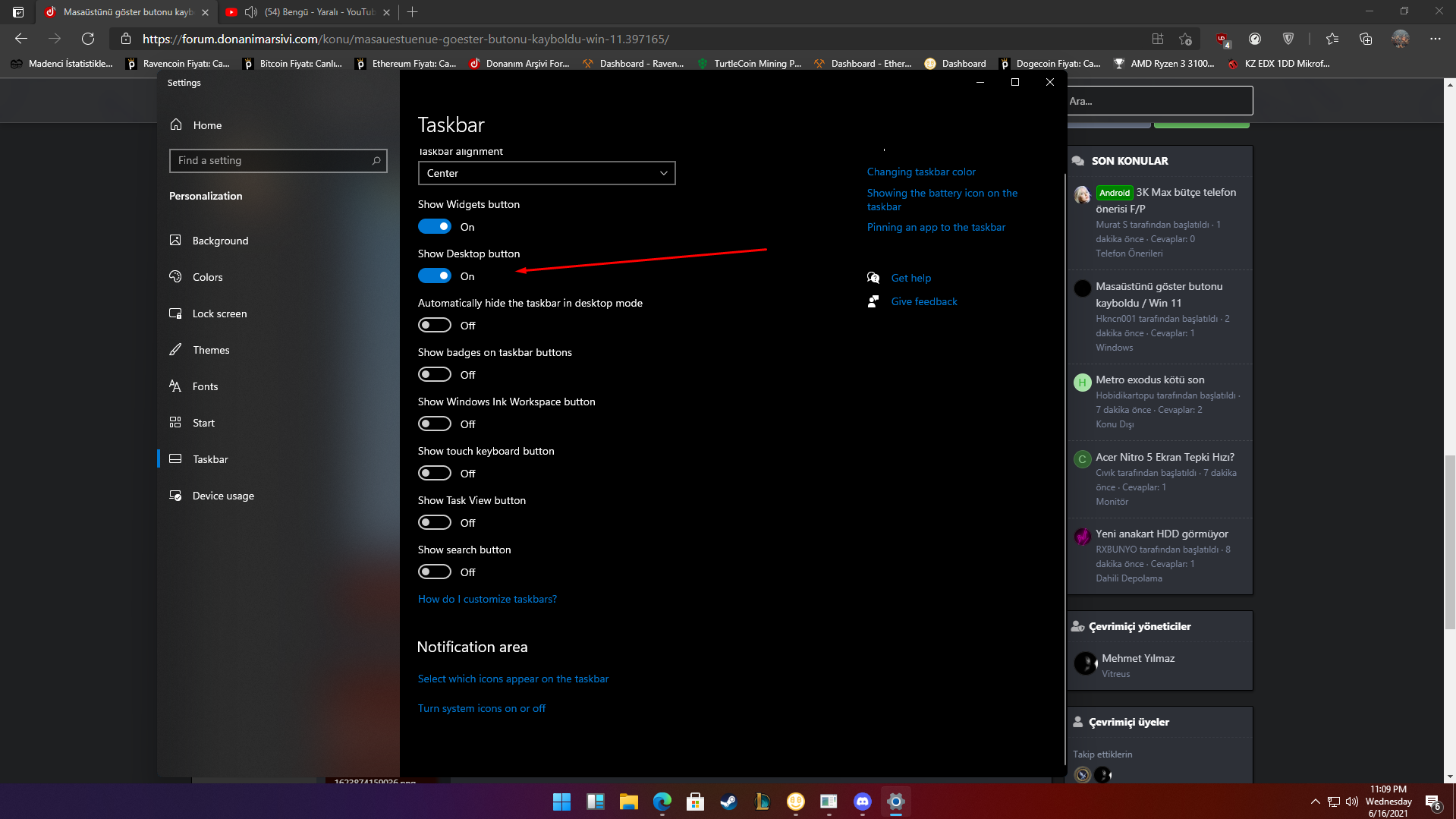Toggle the Show Widgets button switch

(x=435, y=226)
